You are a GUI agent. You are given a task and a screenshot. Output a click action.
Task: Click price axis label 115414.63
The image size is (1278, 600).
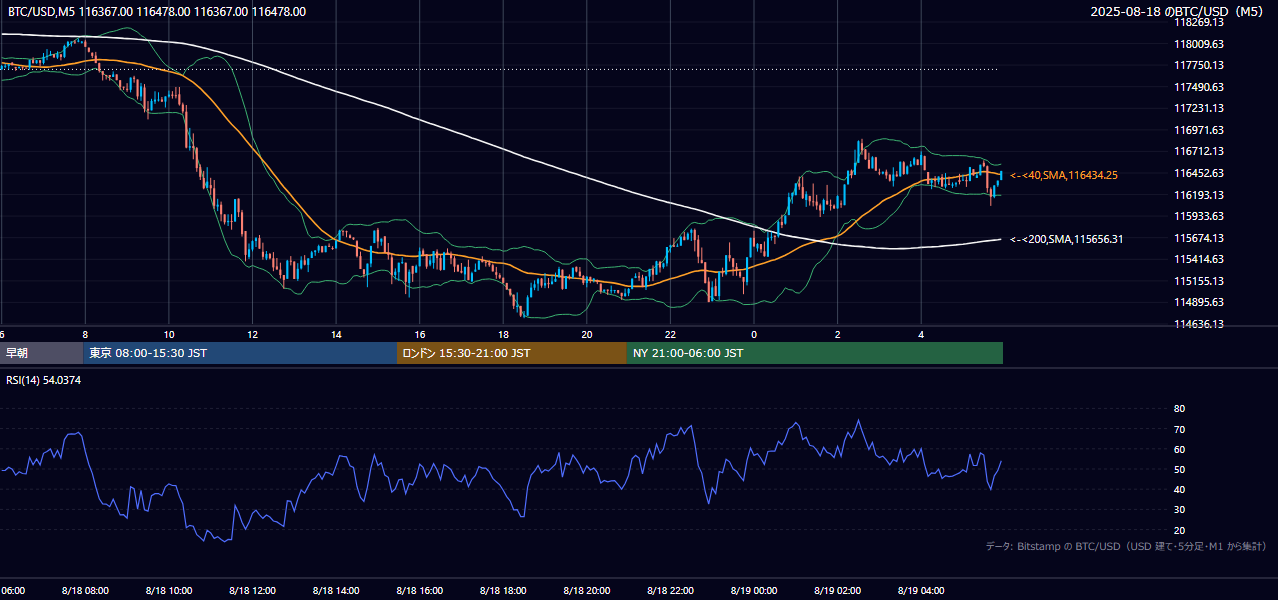(1199, 259)
